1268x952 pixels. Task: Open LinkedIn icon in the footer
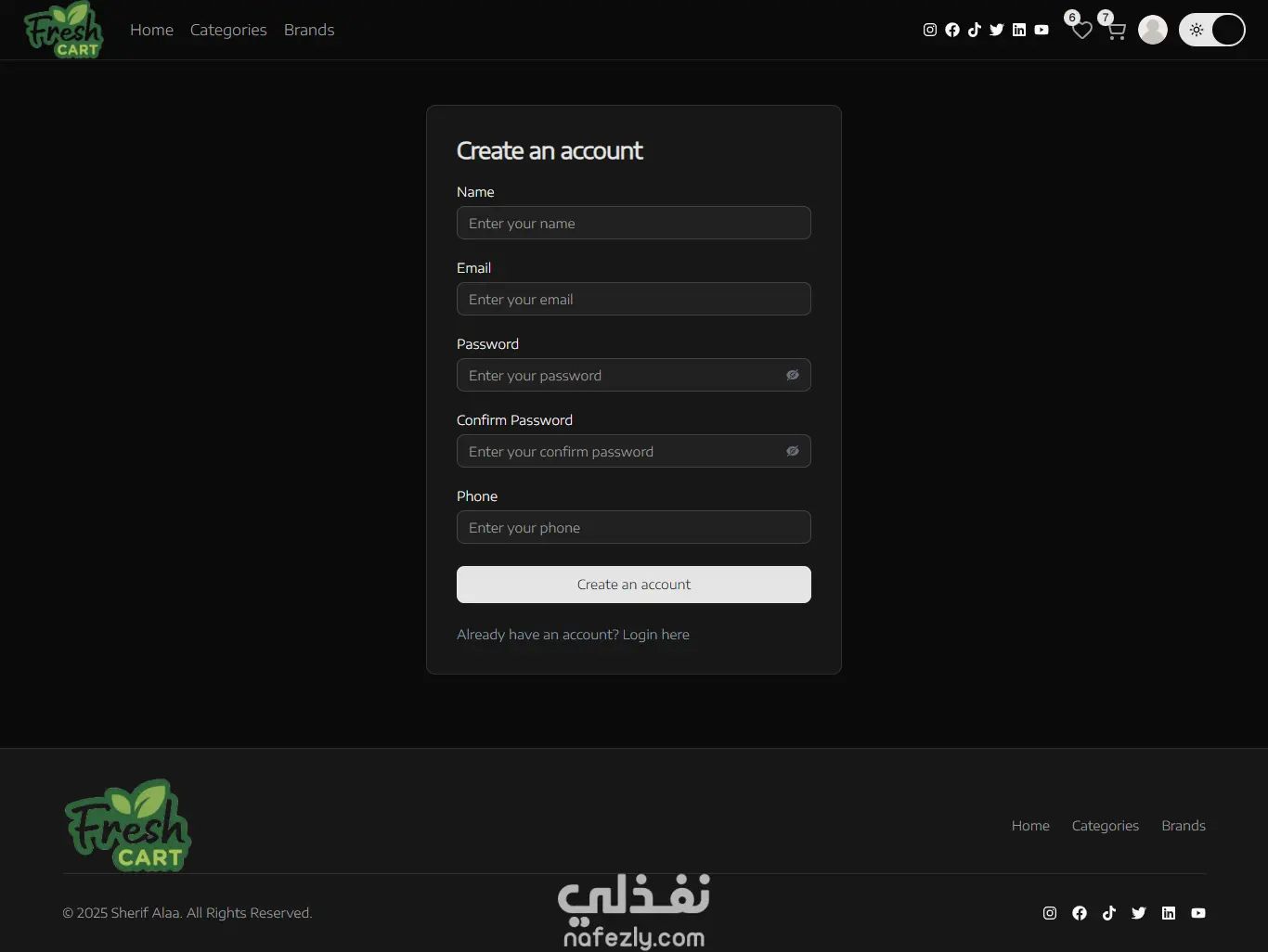click(x=1169, y=913)
